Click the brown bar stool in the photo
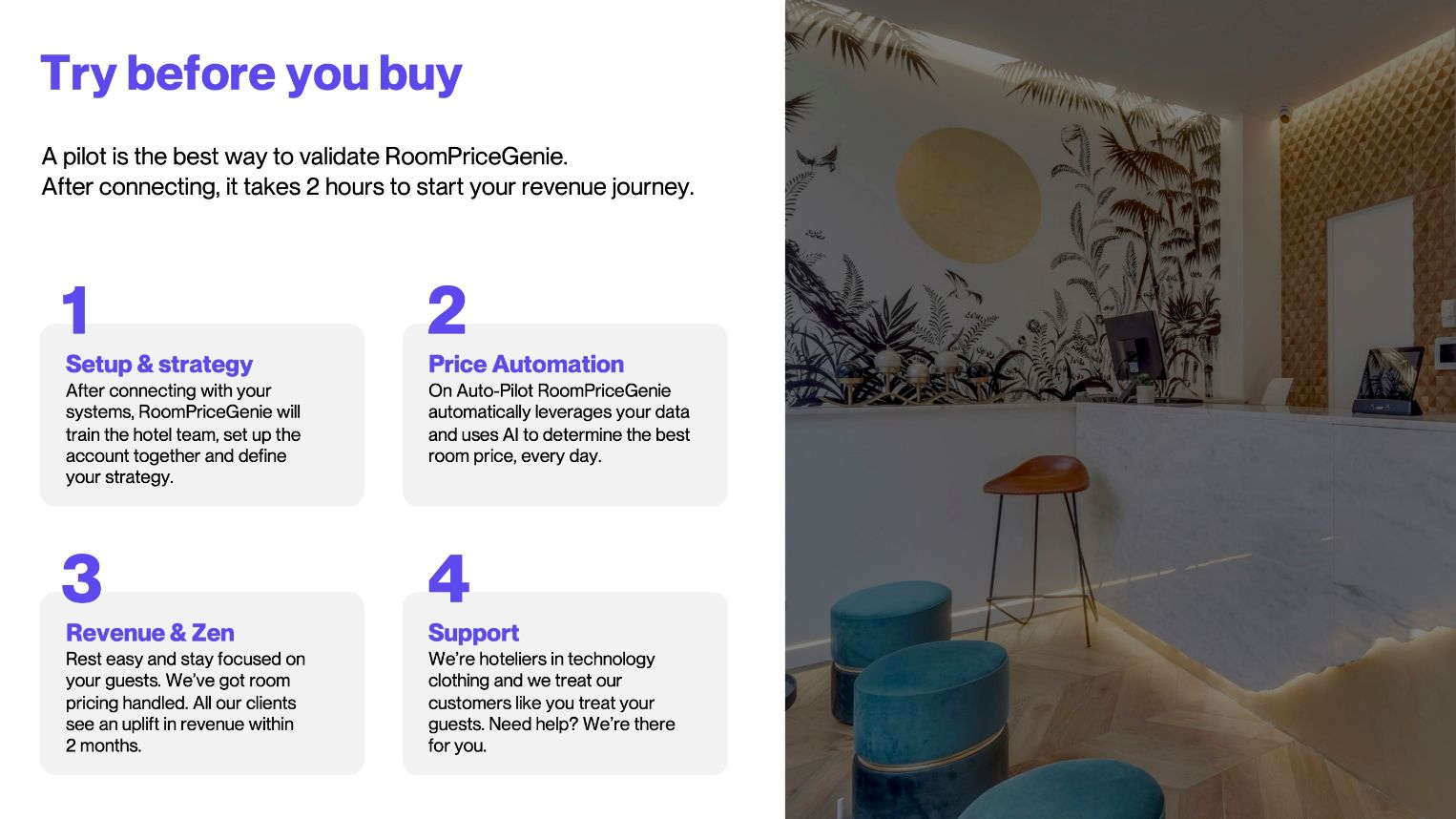Image resolution: width=1456 pixels, height=819 pixels. [1037, 477]
